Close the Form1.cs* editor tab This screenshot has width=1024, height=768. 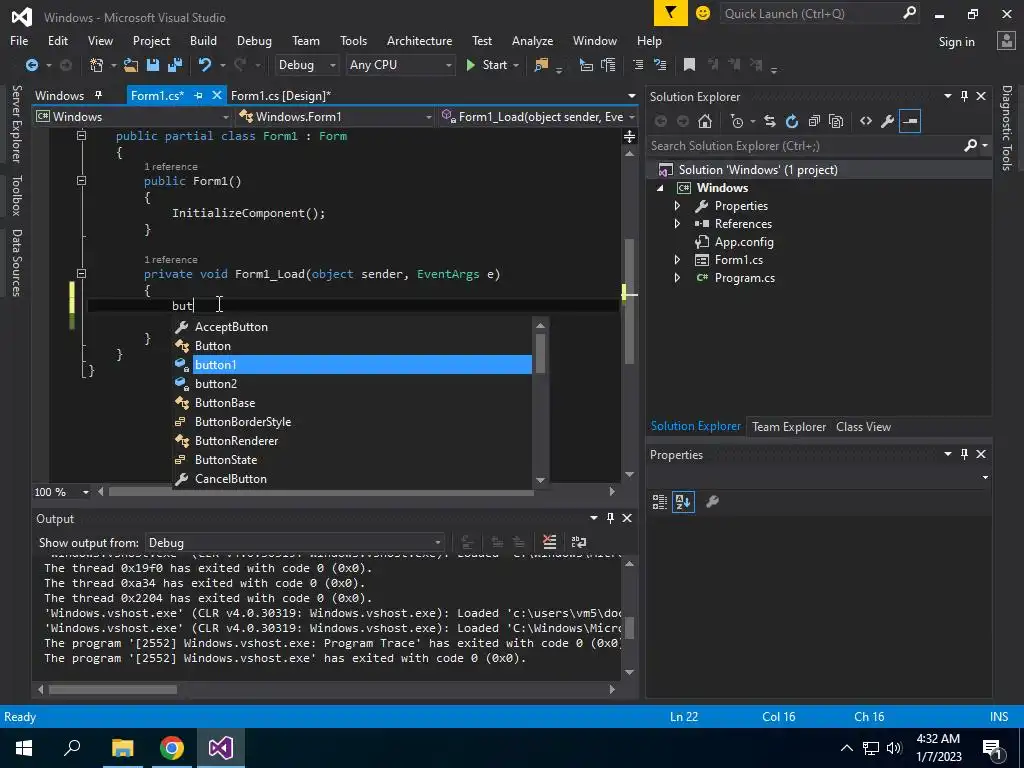pyautogui.click(x=216, y=95)
